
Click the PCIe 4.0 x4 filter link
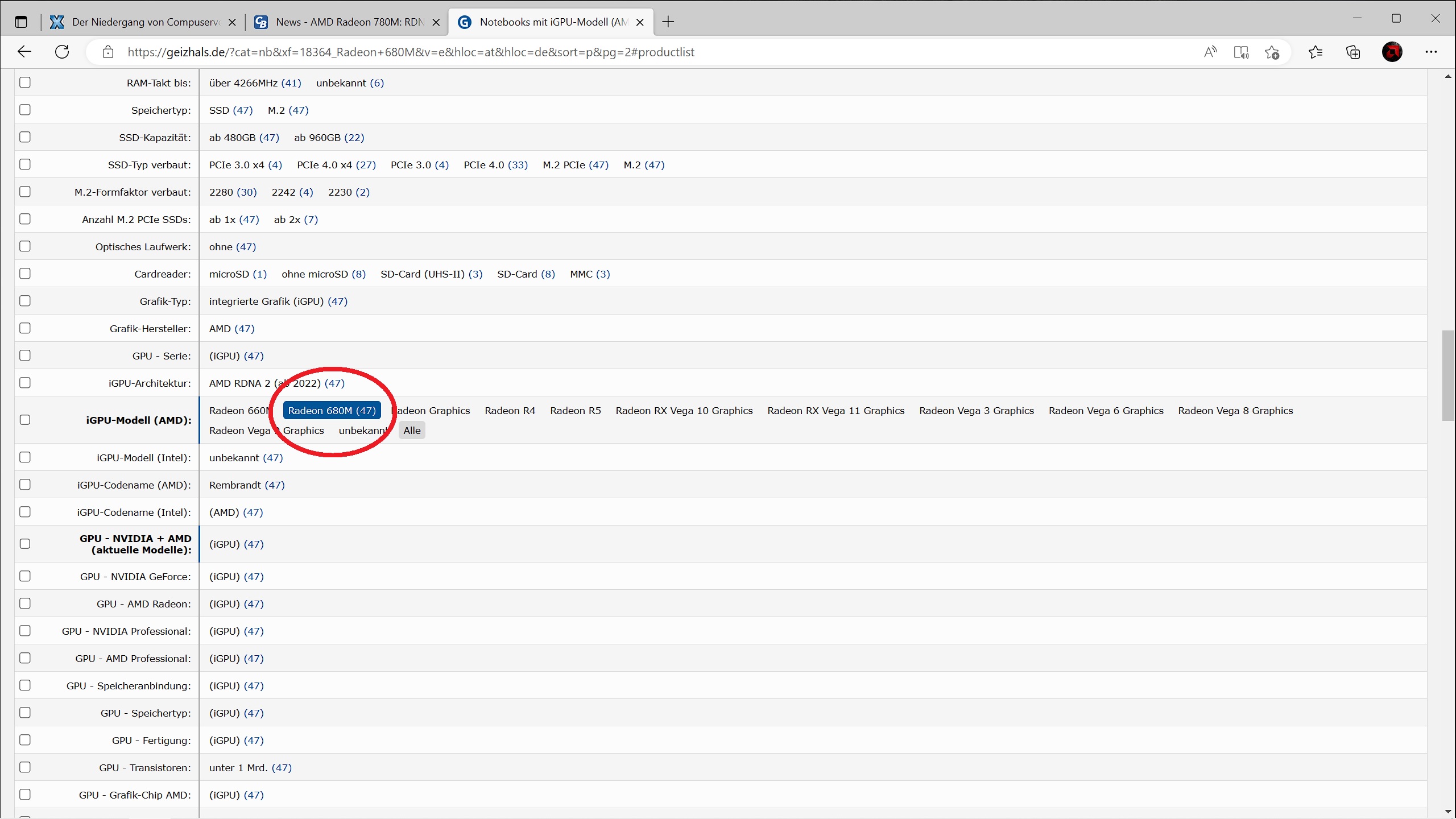(x=336, y=165)
